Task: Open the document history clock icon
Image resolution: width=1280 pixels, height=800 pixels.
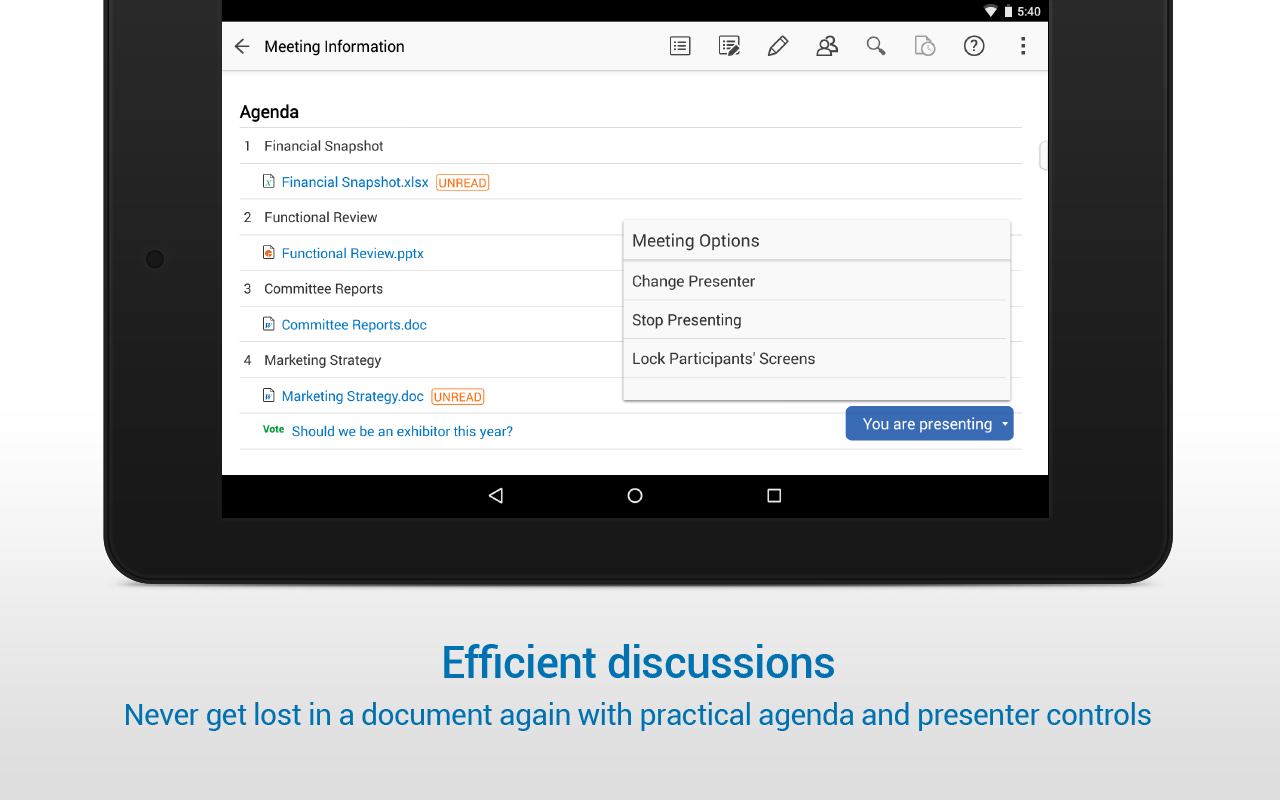Action: [x=925, y=46]
